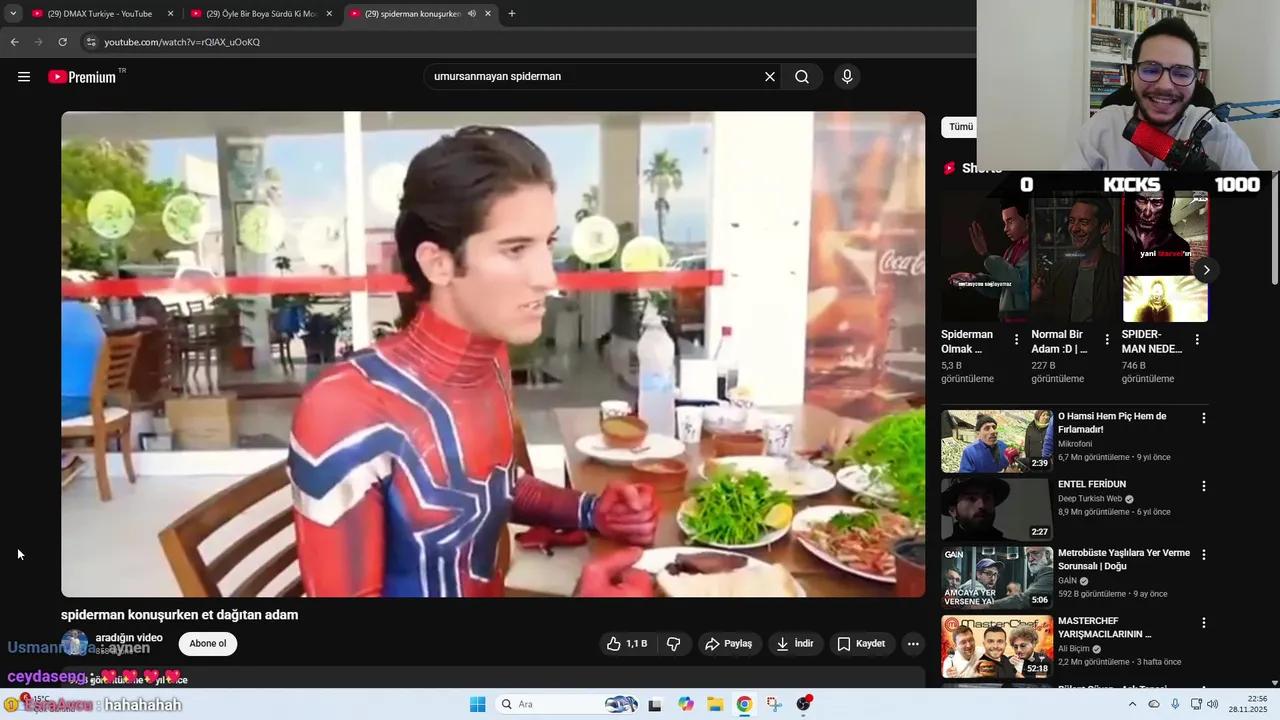Share the video via Paylaş
This screenshot has height=720, width=1280.
pyautogui.click(x=728, y=644)
